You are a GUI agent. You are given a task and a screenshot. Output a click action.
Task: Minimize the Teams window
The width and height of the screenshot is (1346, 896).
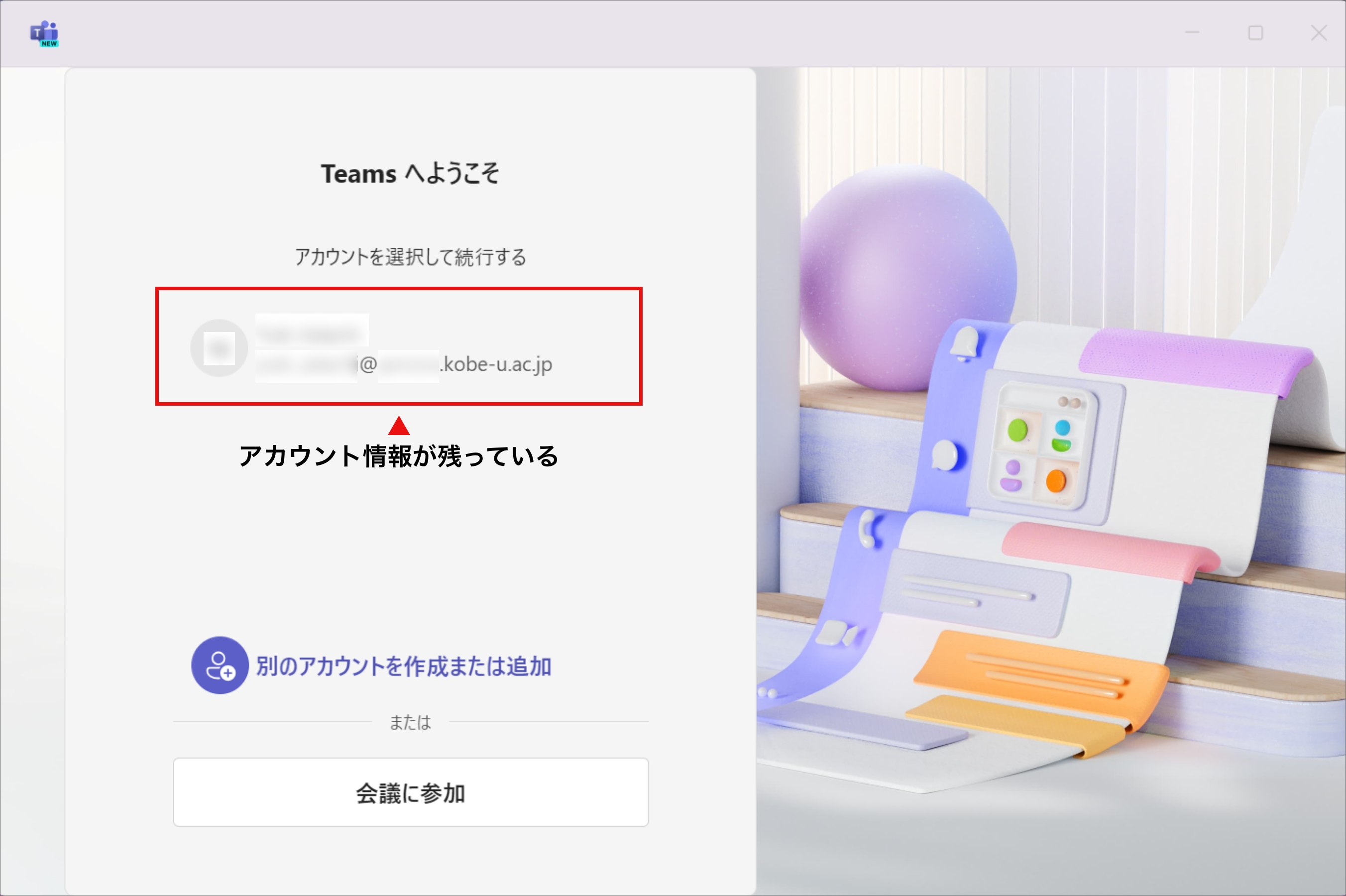(1192, 32)
